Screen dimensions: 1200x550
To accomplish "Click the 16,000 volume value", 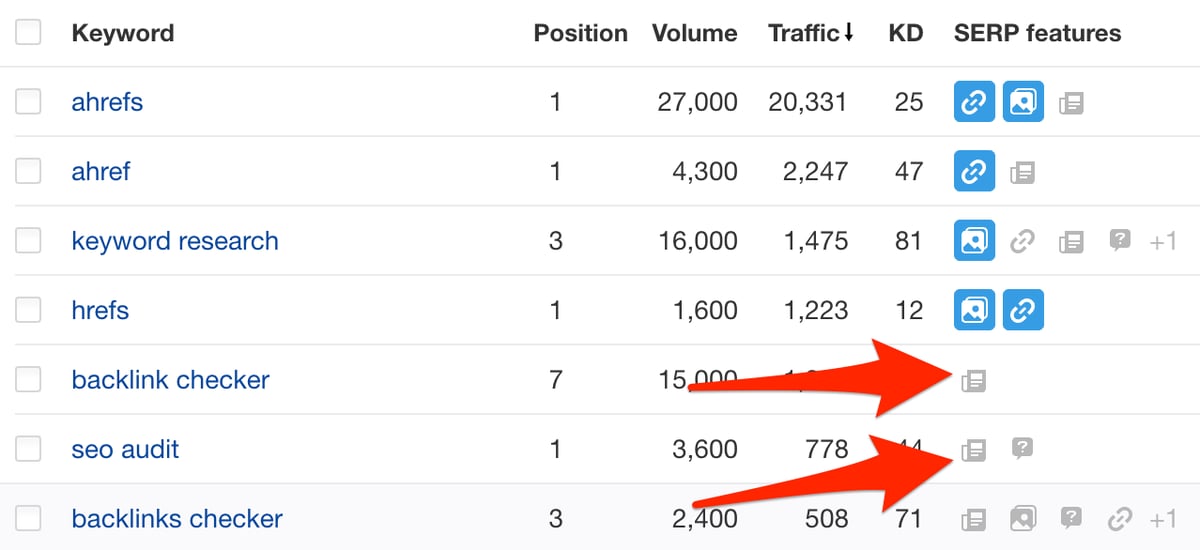I will click(697, 241).
